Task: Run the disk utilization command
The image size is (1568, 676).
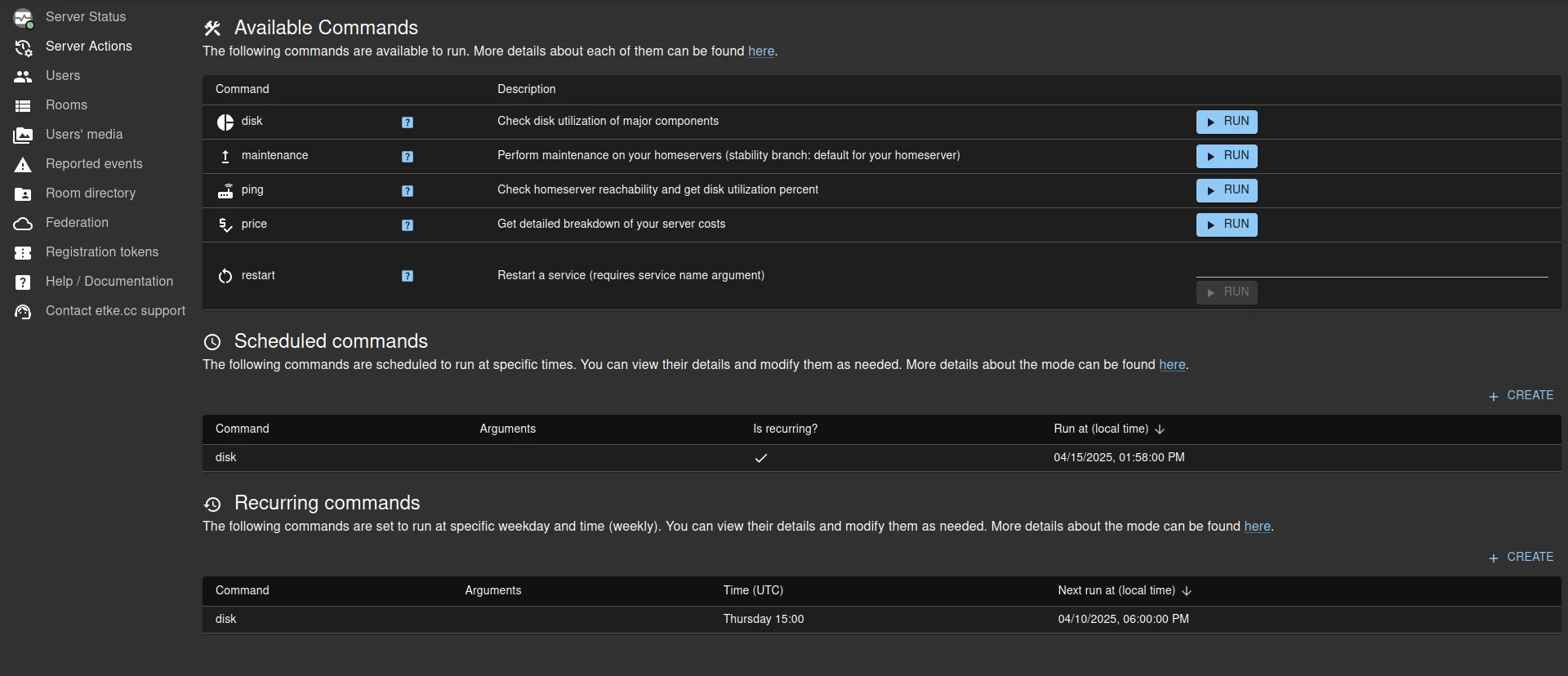Action: (x=1226, y=122)
